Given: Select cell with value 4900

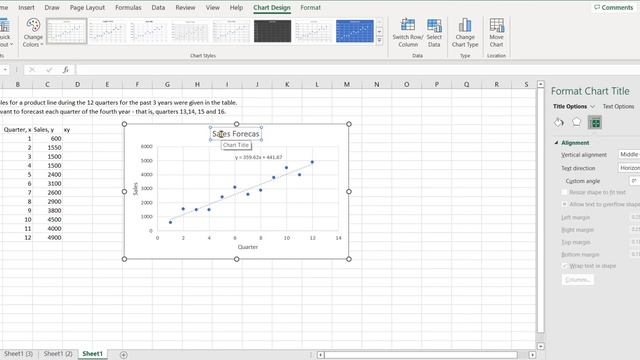Looking at the screenshot, I should click(x=47, y=238).
